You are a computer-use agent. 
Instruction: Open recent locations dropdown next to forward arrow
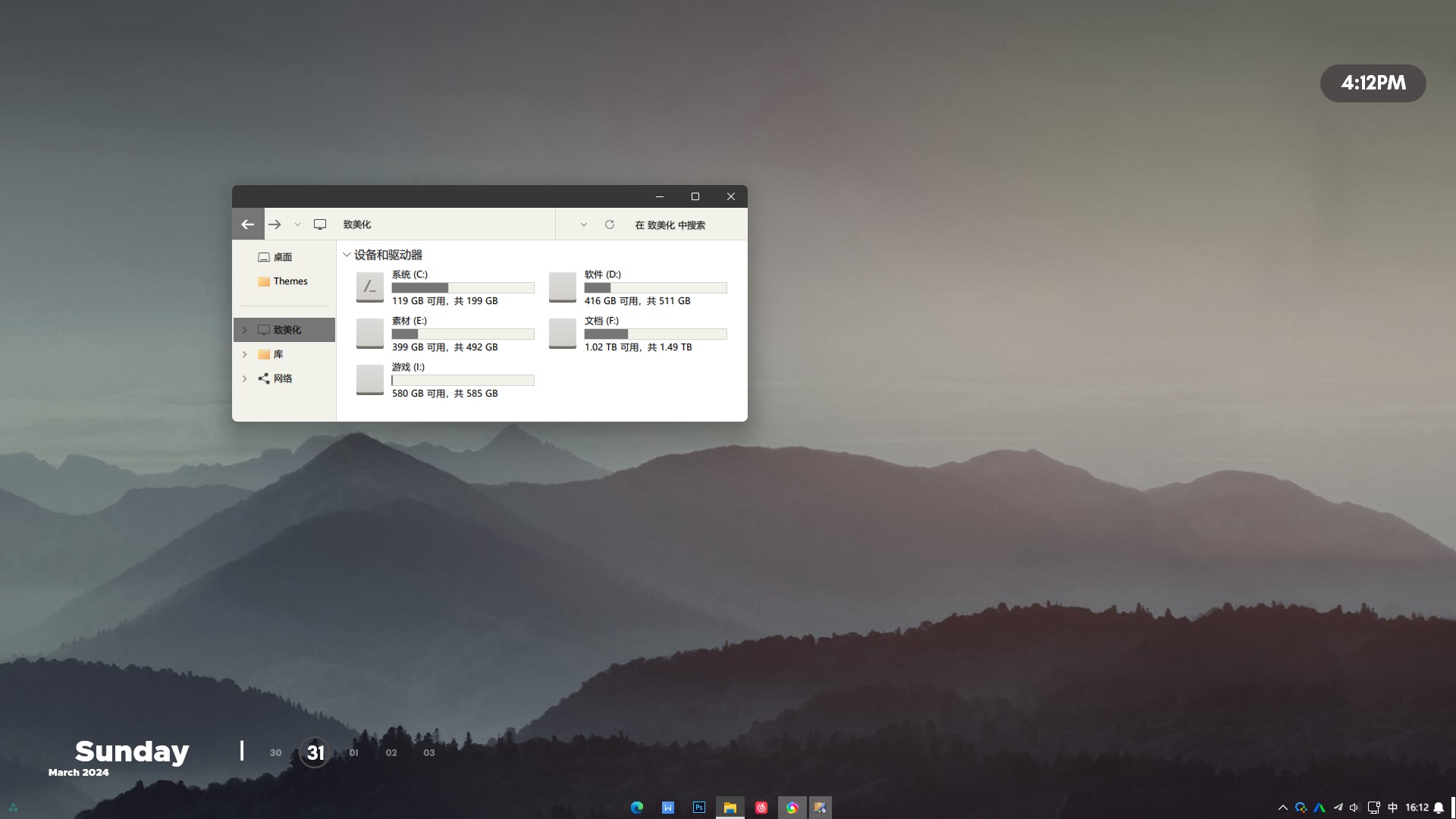click(x=297, y=224)
